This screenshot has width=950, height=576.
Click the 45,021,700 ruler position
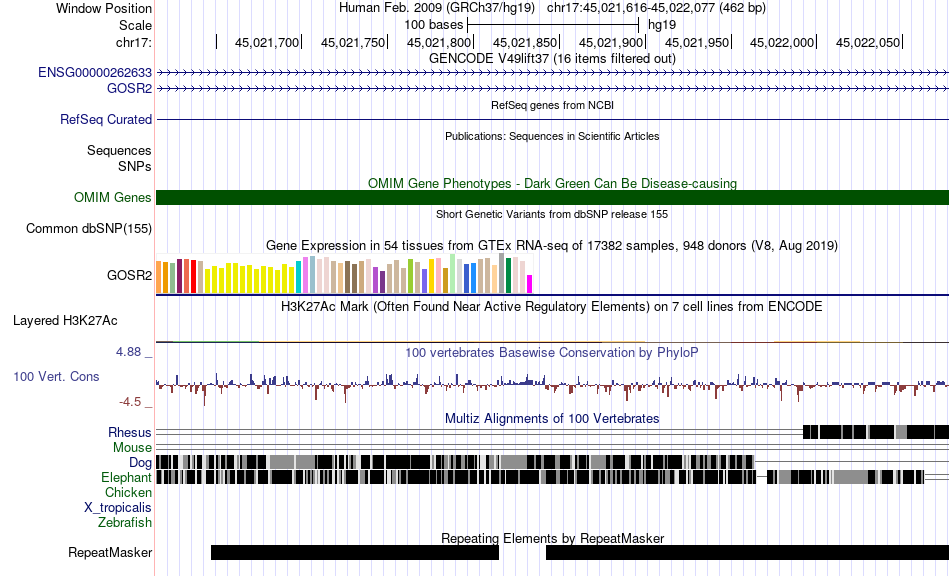[267, 42]
